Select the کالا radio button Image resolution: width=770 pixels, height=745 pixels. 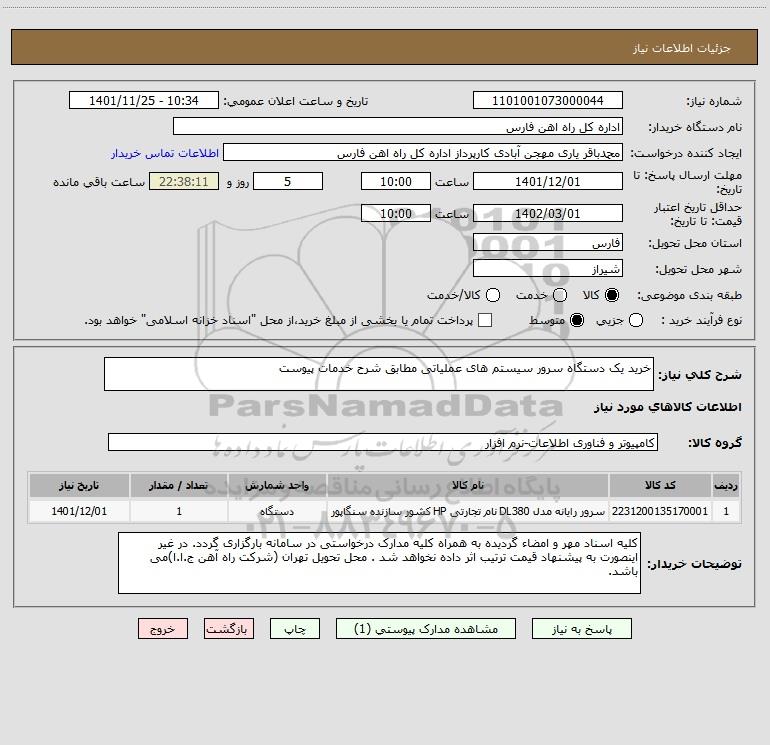pyautogui.click(x=612, y=295)
